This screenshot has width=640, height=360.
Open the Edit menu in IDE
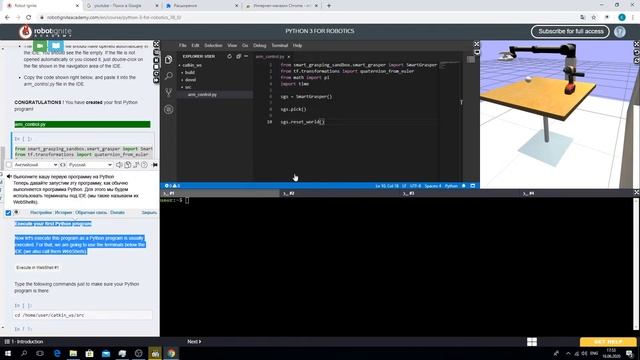(195, 46)
